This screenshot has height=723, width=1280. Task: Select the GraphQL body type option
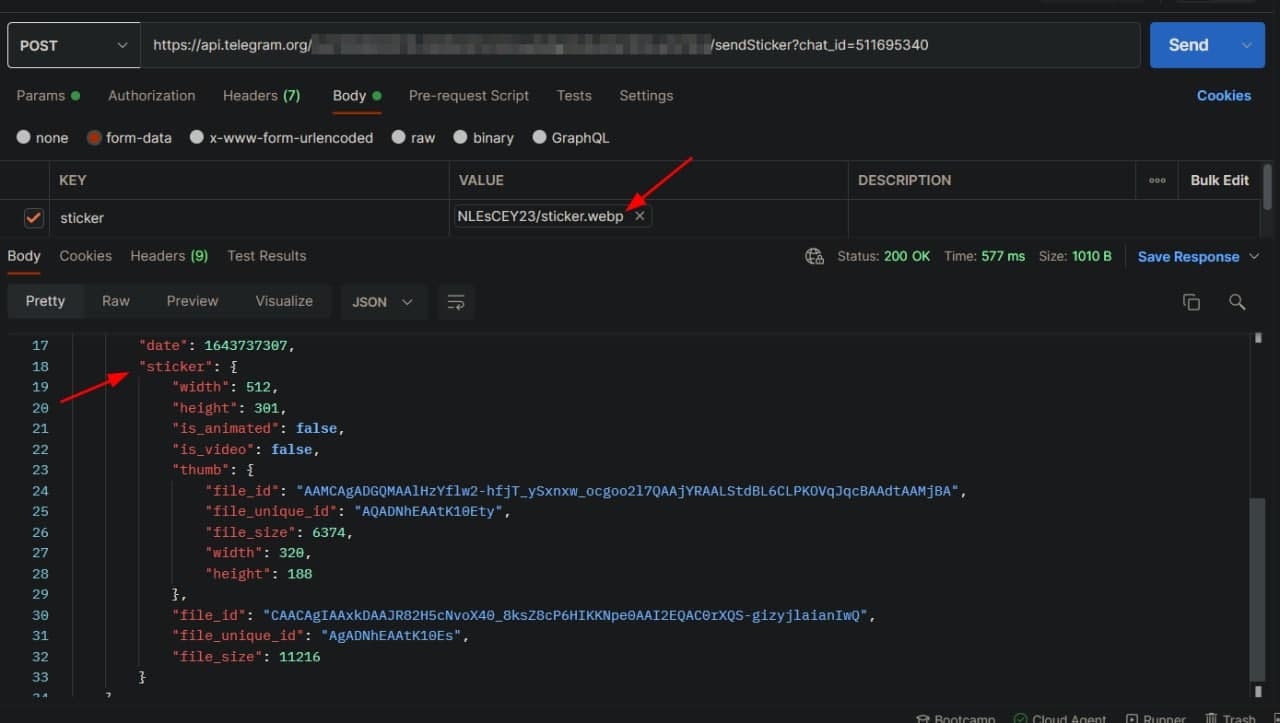(540, 138)
